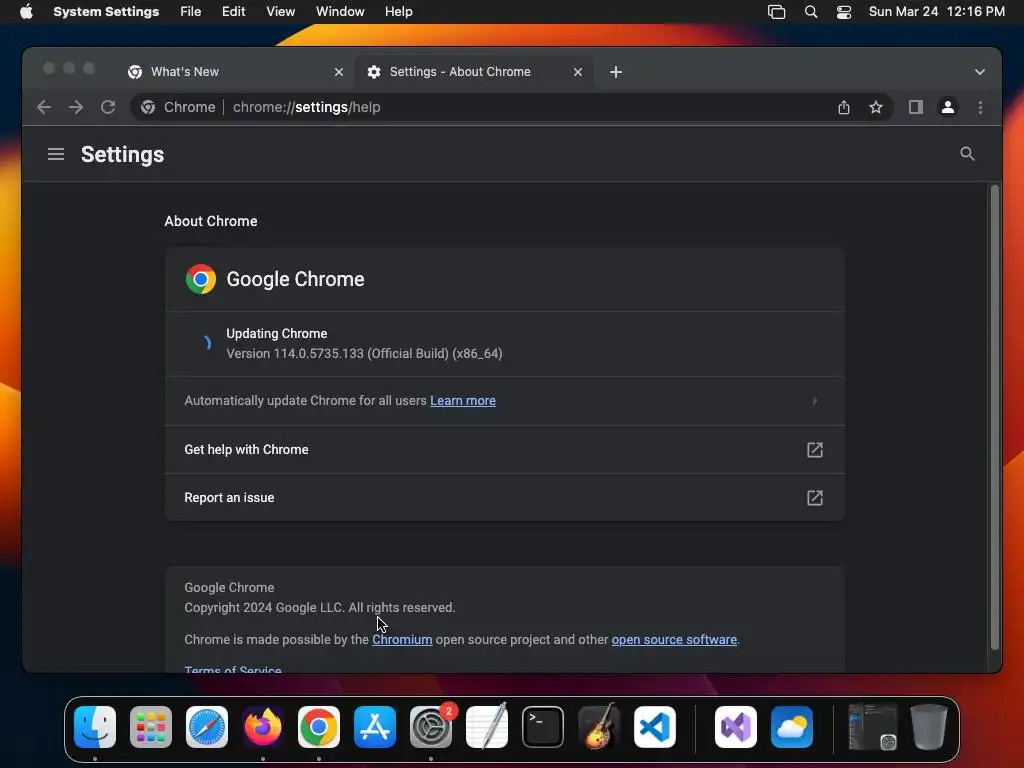Expand Automatically update Chrome row arrow
Image resolution: width=1024 pixels, height=768 pixels.
(814, 401)
